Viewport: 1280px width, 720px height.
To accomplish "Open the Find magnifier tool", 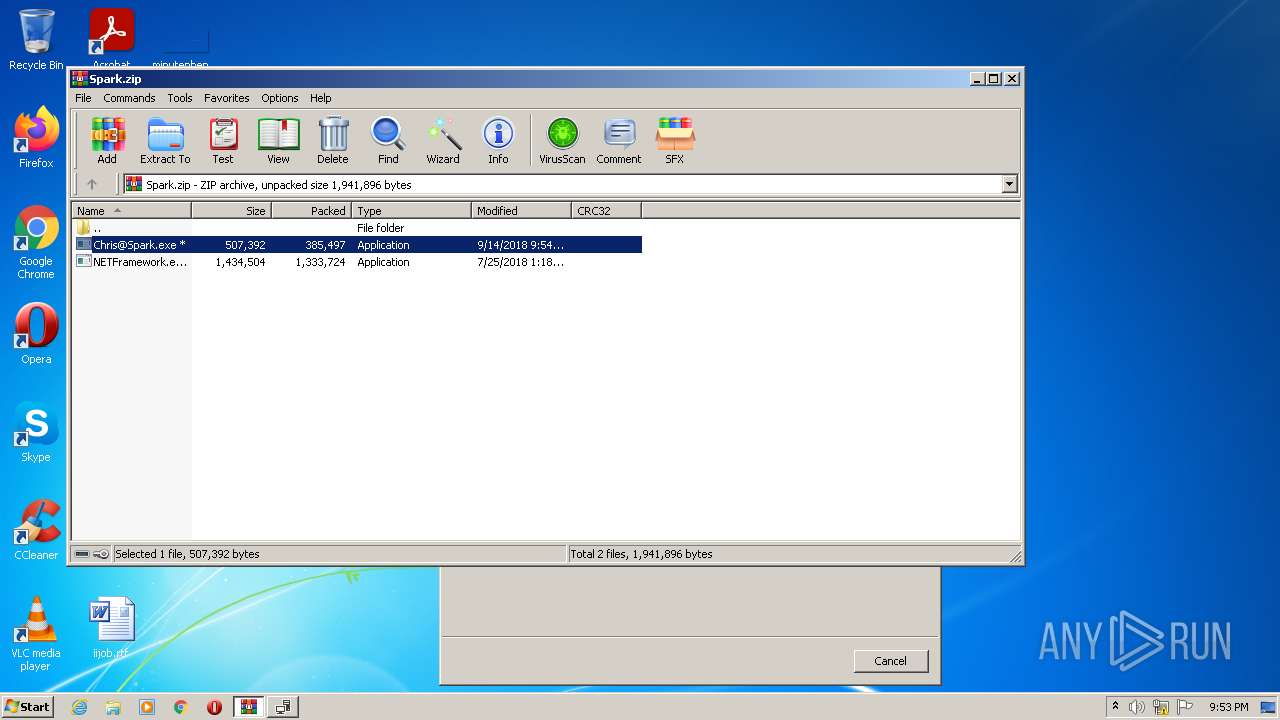I will (388, 140).
